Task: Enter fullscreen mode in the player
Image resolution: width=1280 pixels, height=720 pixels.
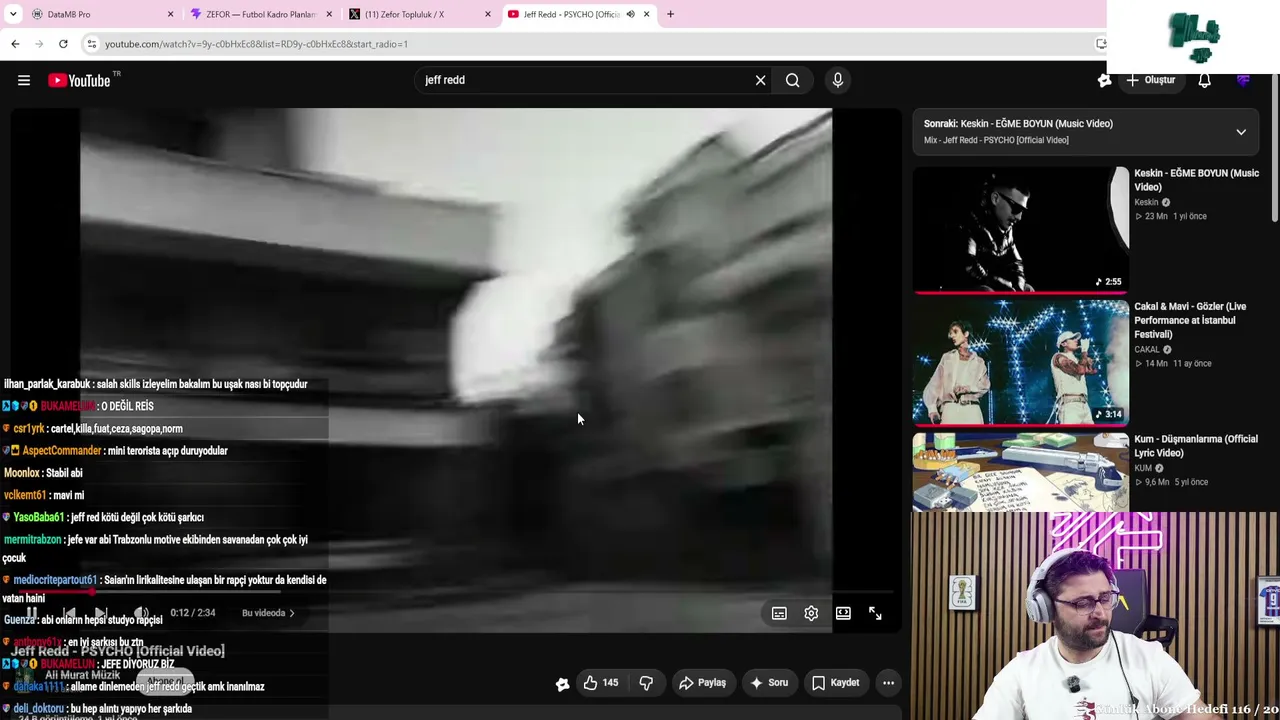Action: tap(875, 613)
